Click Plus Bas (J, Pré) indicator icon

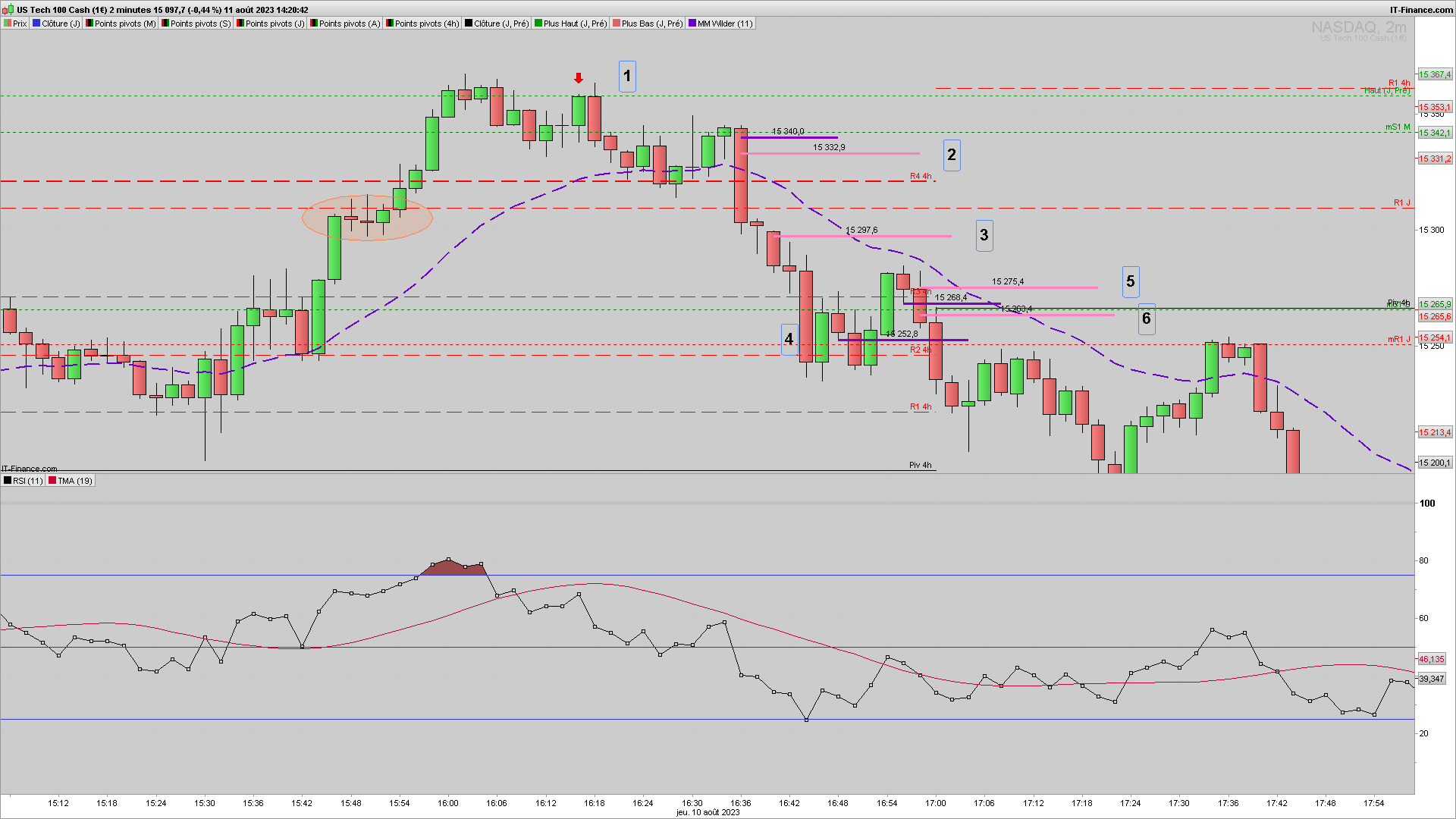click(617, 24)
